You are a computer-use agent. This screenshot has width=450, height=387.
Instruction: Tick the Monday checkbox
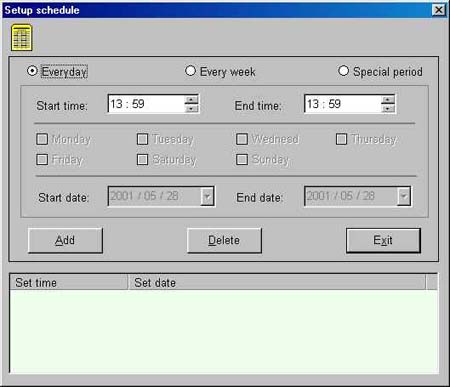click(42, 139)
